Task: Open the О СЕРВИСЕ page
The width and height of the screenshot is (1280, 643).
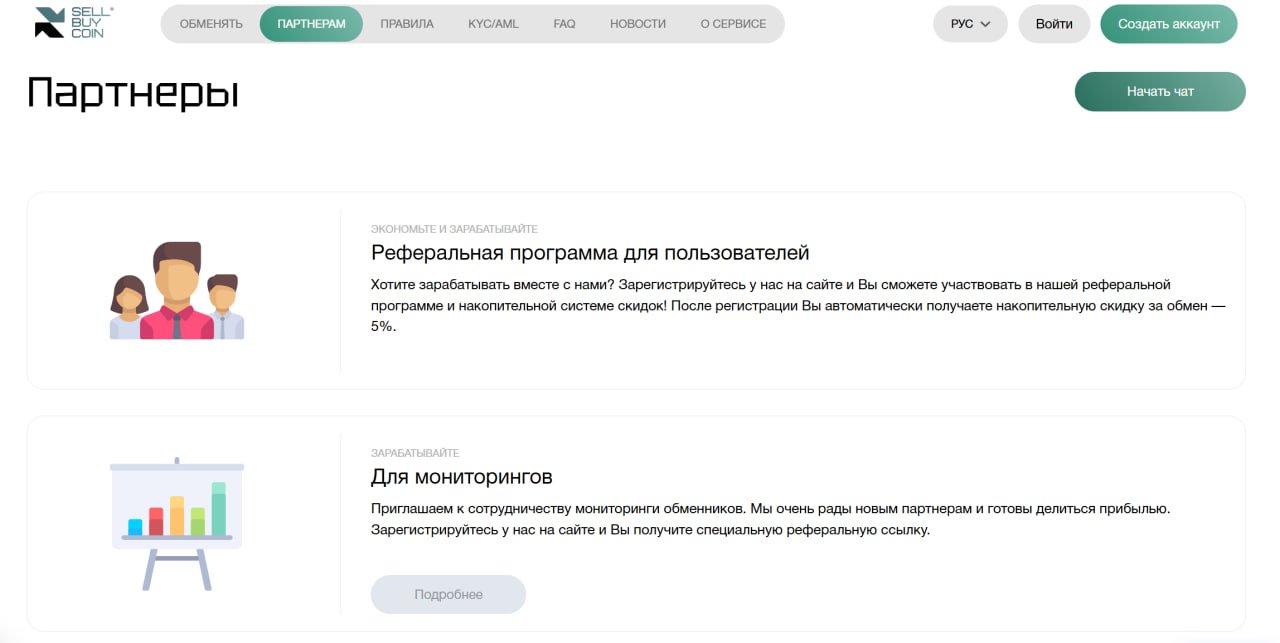Action: 733,24
